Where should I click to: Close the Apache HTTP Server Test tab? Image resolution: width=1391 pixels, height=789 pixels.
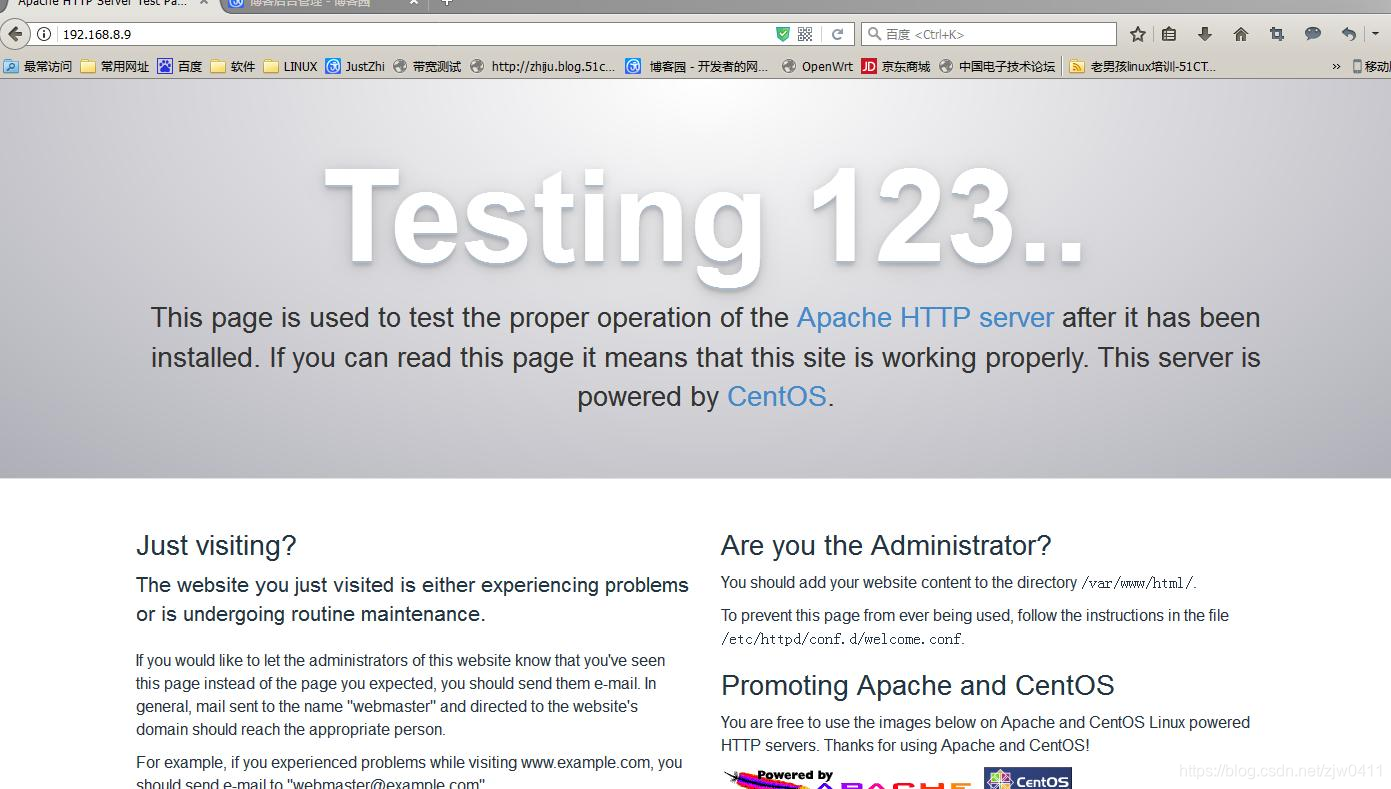point(204,3)
